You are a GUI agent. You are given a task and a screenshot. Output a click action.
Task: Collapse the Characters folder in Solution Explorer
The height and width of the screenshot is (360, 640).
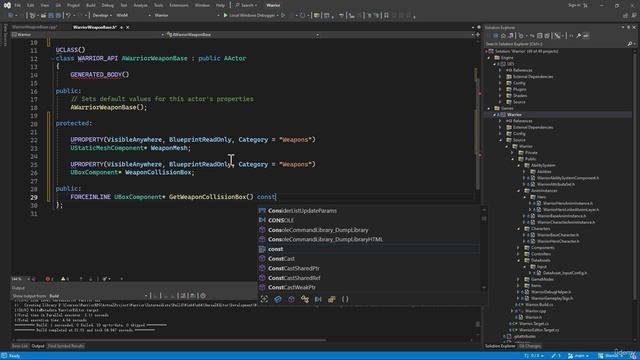pyautogui.click(x=519, y=229)
